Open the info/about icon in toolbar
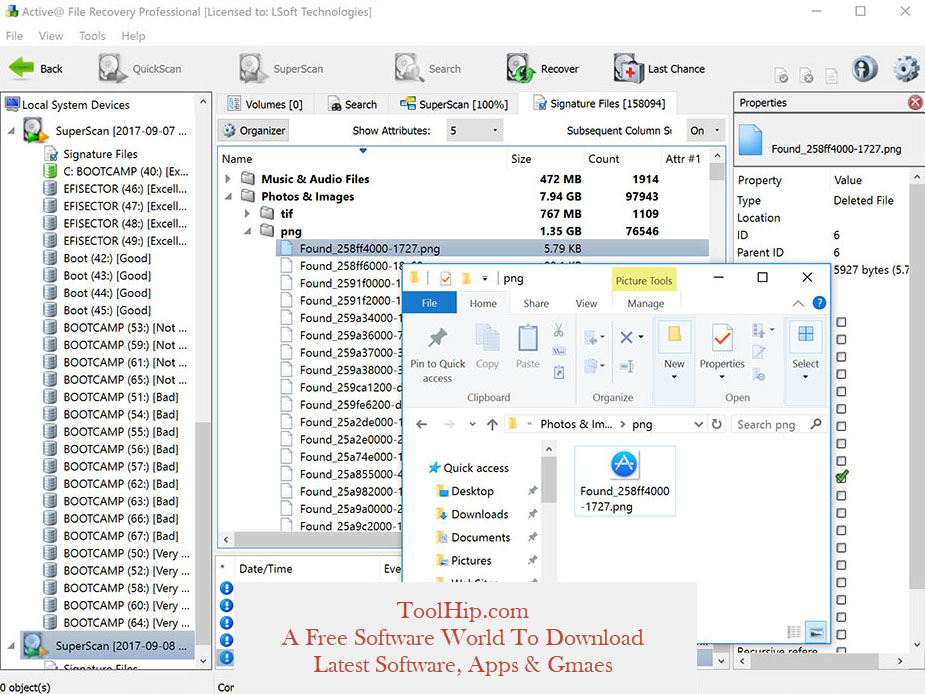This screenshot has height=694, width=925. point(864,69)
